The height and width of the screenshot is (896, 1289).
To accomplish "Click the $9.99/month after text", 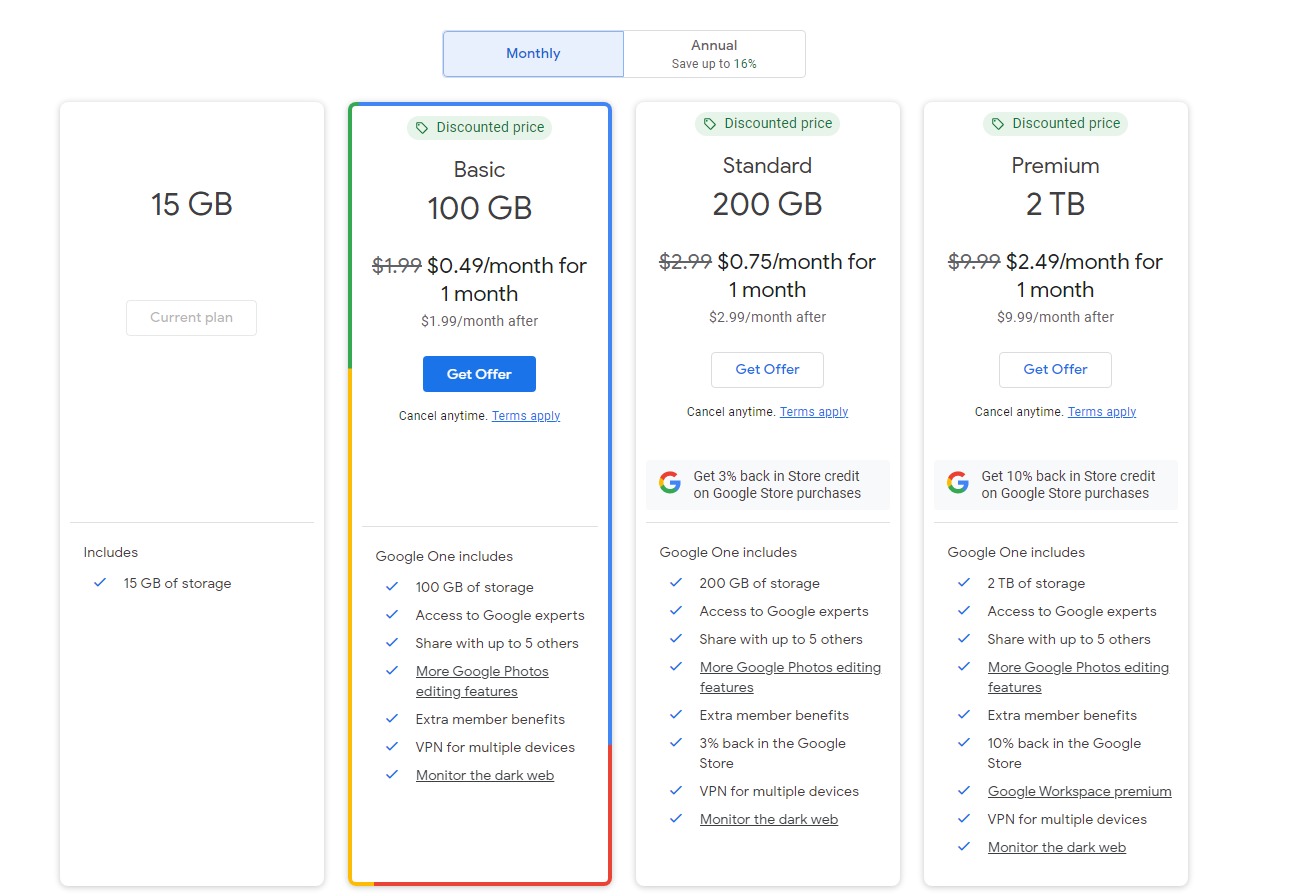I will pyautogui.click(x=1055, y=317).
